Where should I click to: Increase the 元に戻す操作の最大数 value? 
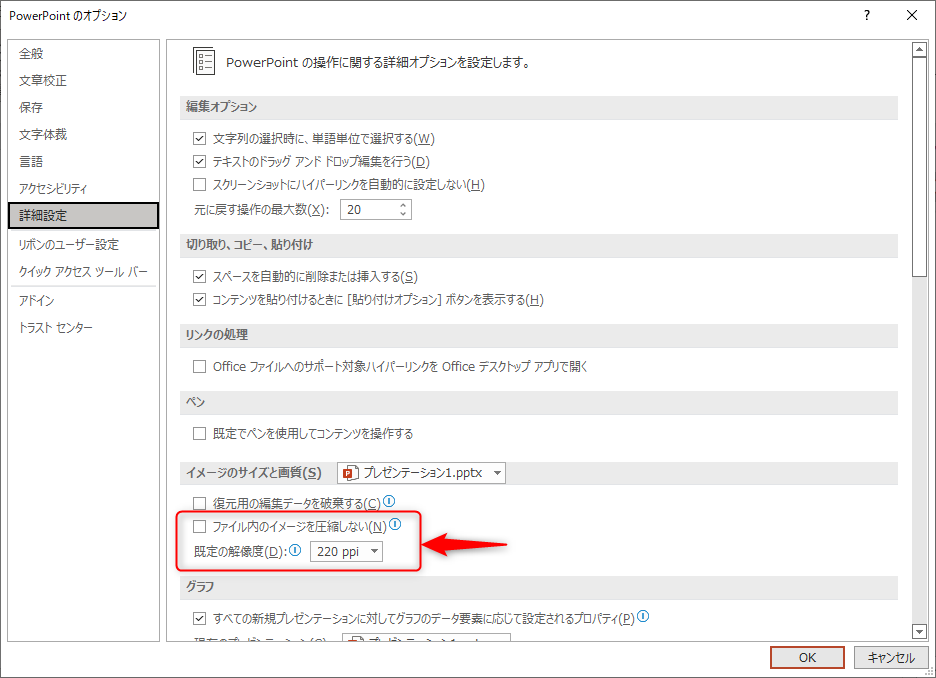coord(403,205)
